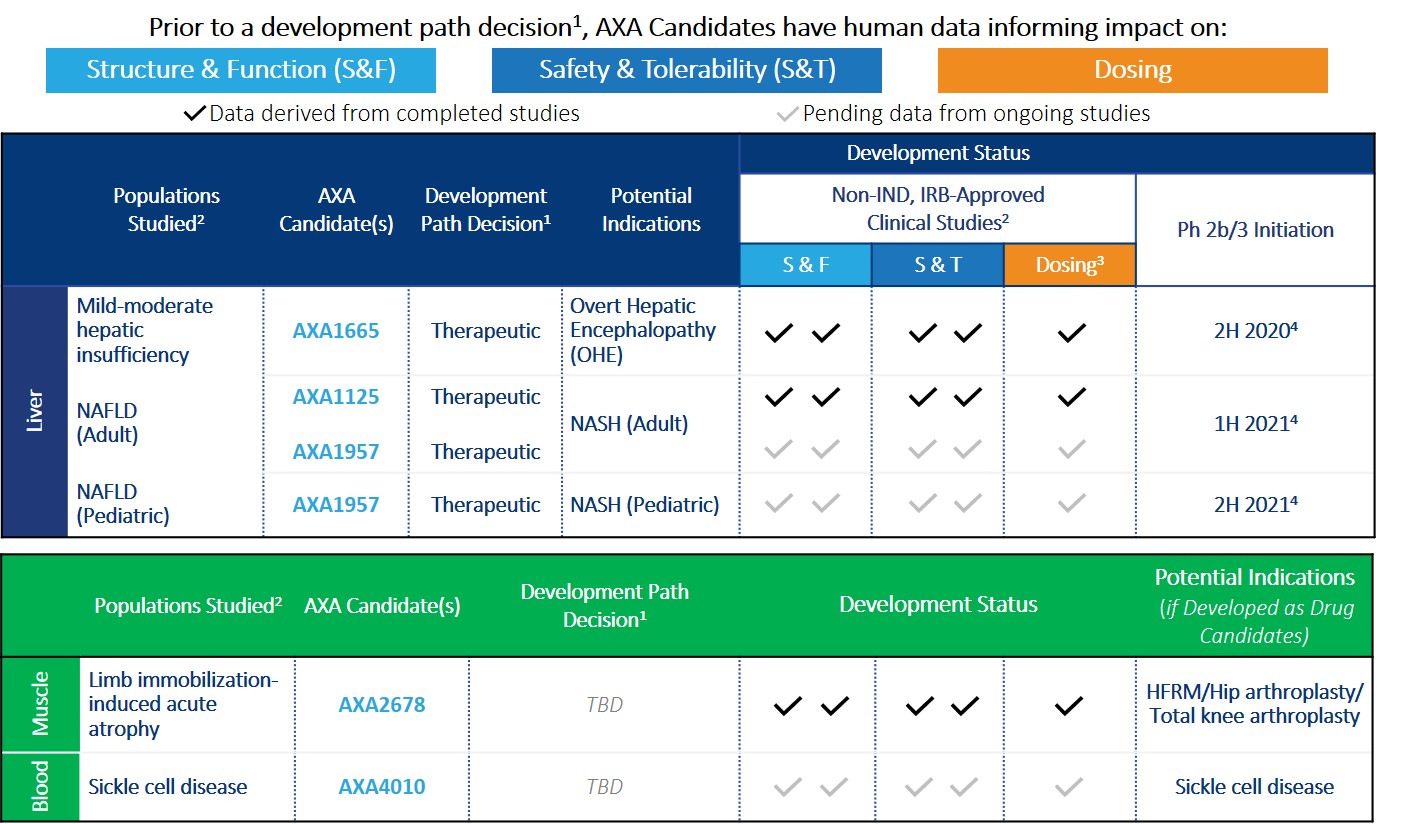
Task: Click the 'NAFLD (Adult)' population cell
Action: 109,423
